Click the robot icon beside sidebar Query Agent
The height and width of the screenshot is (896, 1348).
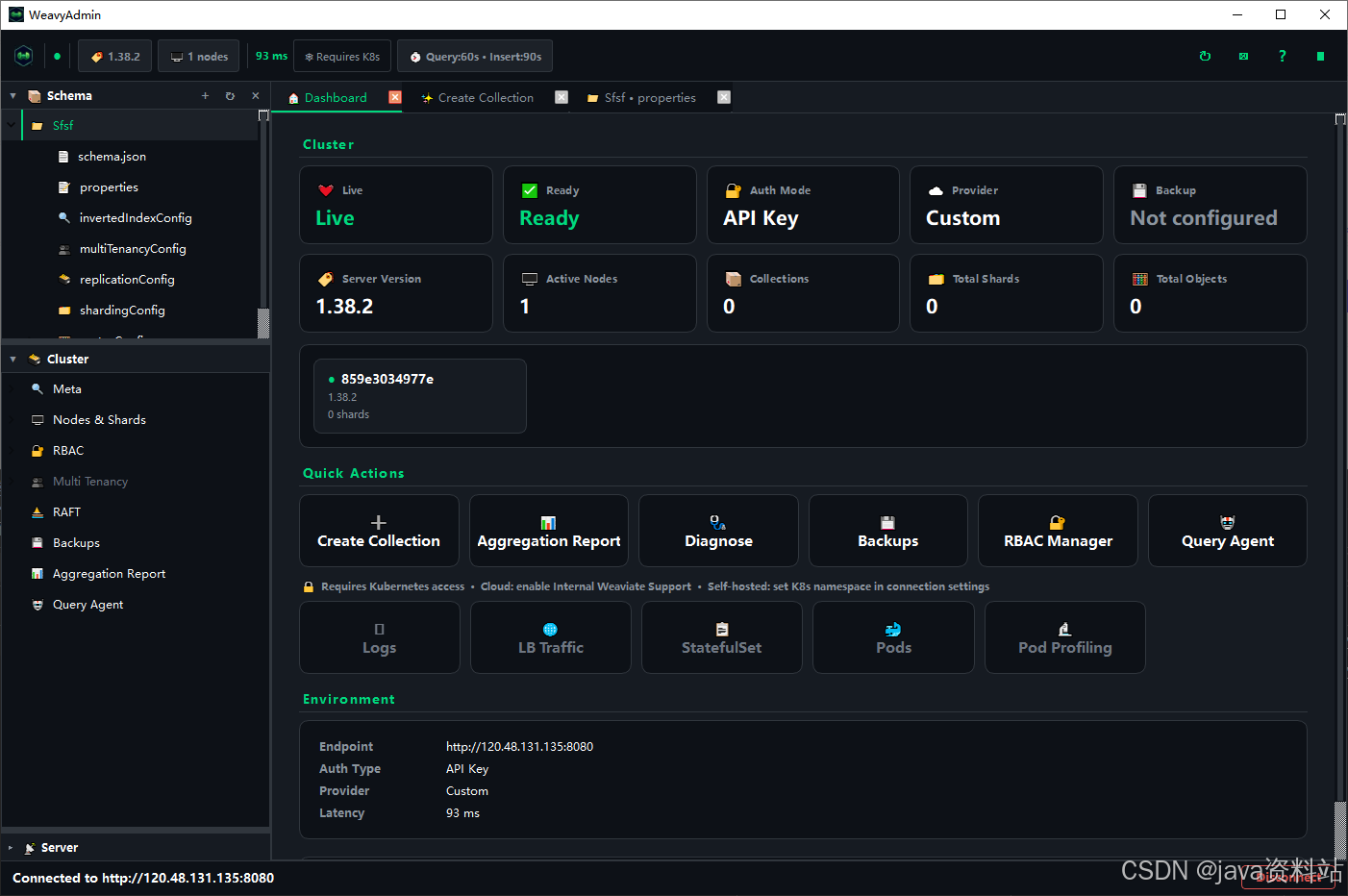(37, 605)
